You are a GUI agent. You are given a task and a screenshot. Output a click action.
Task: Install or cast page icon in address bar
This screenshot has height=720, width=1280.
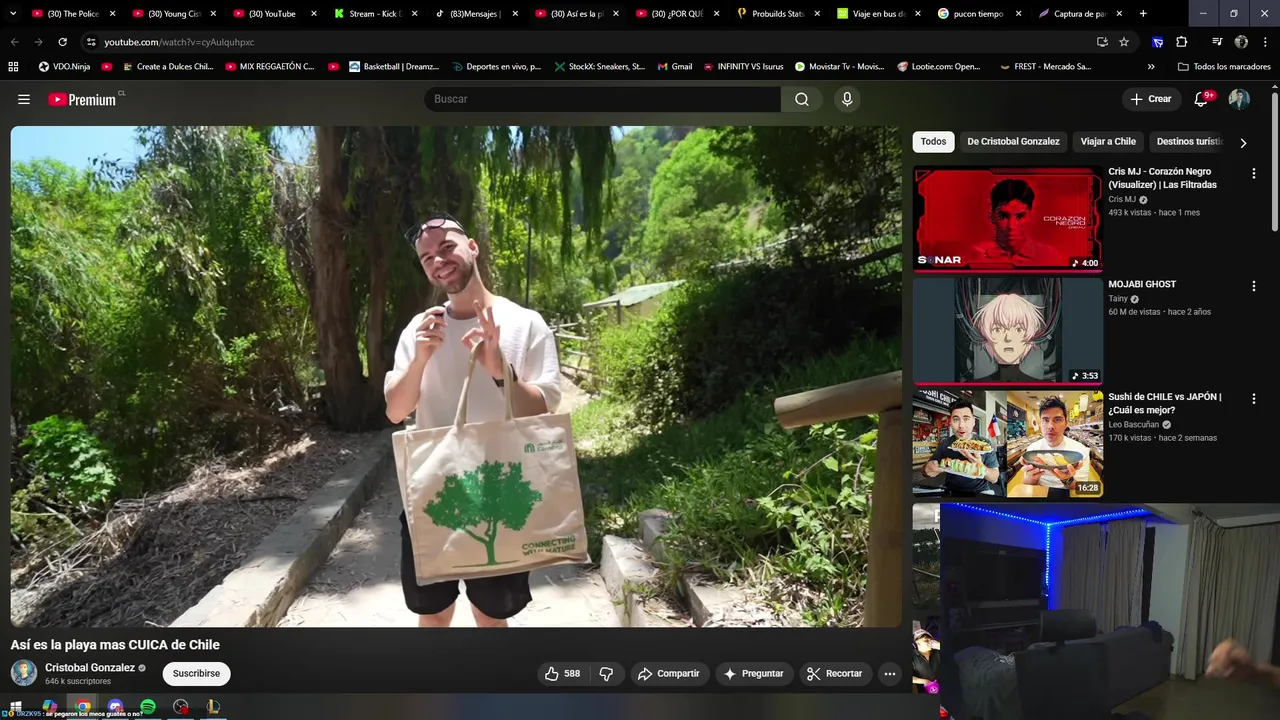pos(1102,42)
